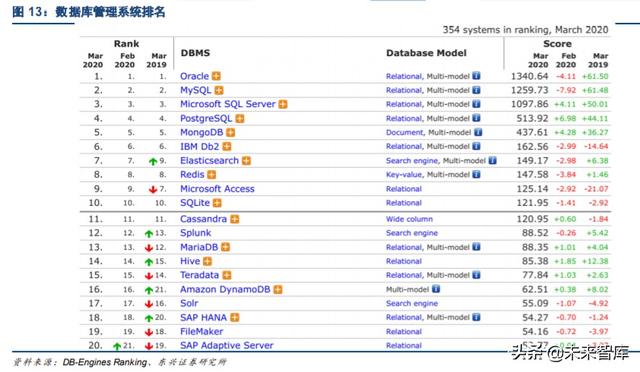Click the DBMS column header
This screenshot has height=372, width=640.
tap(195, 53)
